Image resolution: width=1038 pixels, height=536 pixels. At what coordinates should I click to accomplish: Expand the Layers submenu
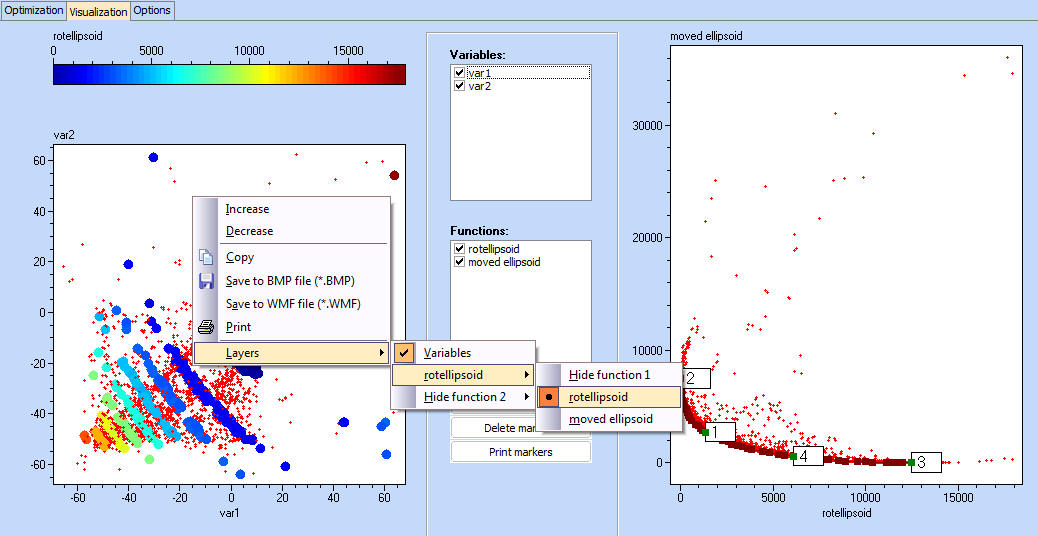pos(290,353)
